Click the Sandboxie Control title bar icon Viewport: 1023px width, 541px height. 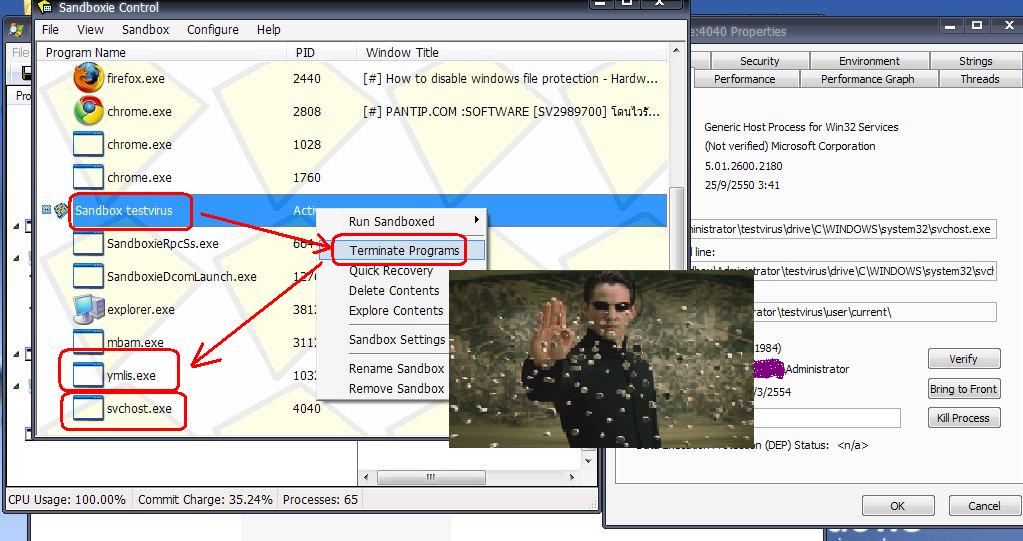[x=45, y=8]
